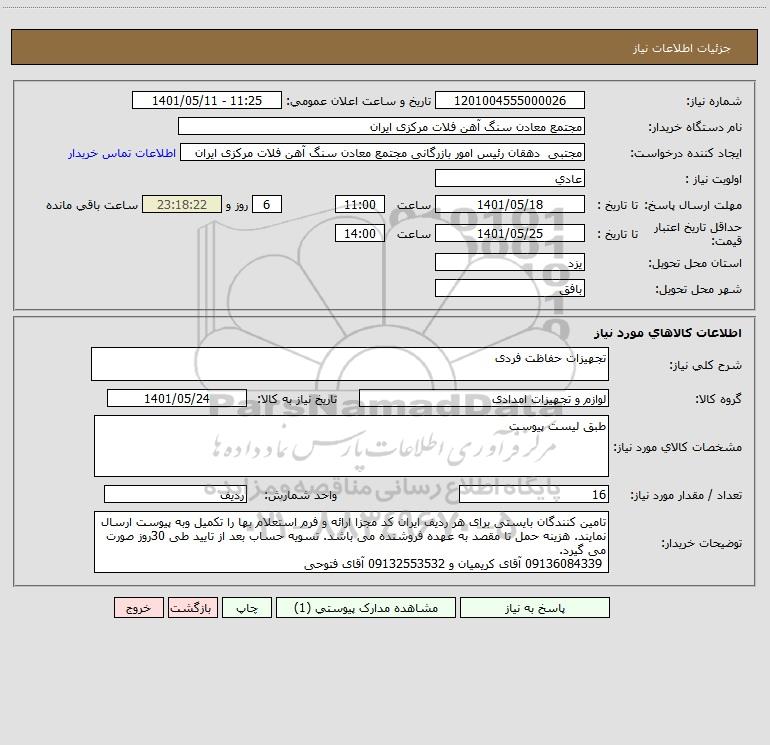Click label 'واحد شمارش:'

[301, 496]
